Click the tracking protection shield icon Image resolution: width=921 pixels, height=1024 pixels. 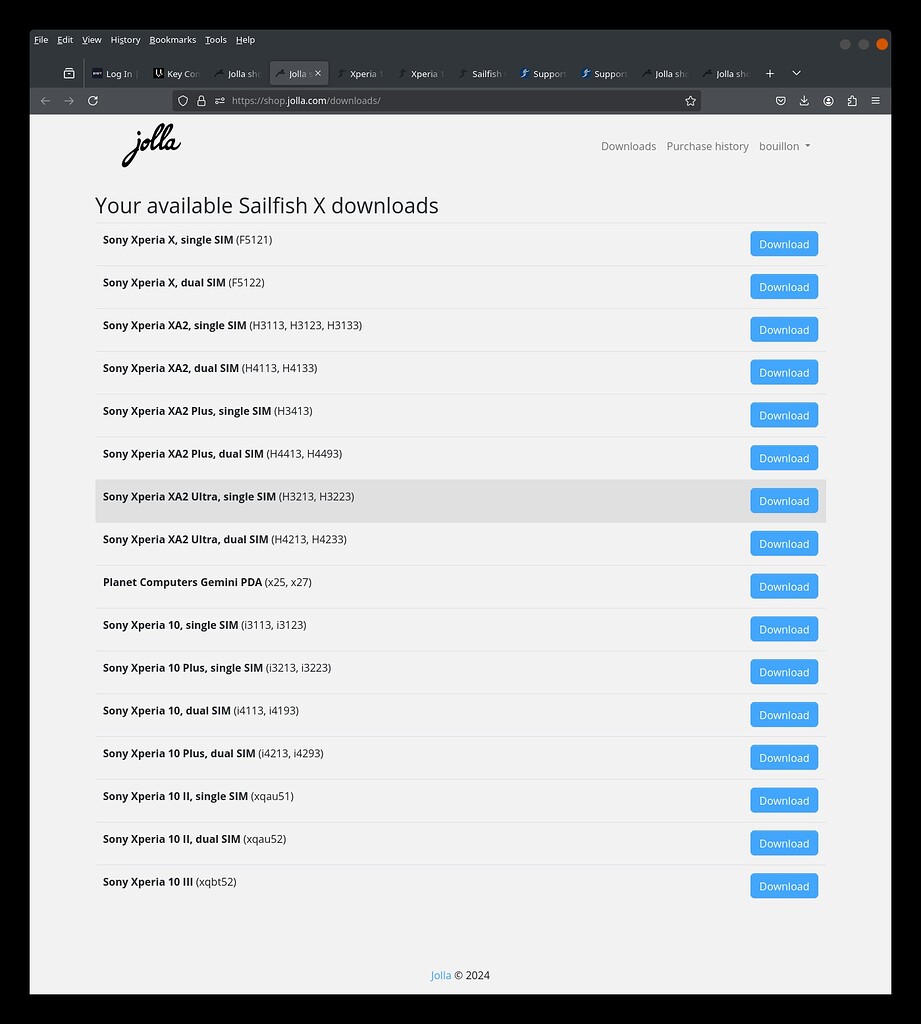click(182, 100)
